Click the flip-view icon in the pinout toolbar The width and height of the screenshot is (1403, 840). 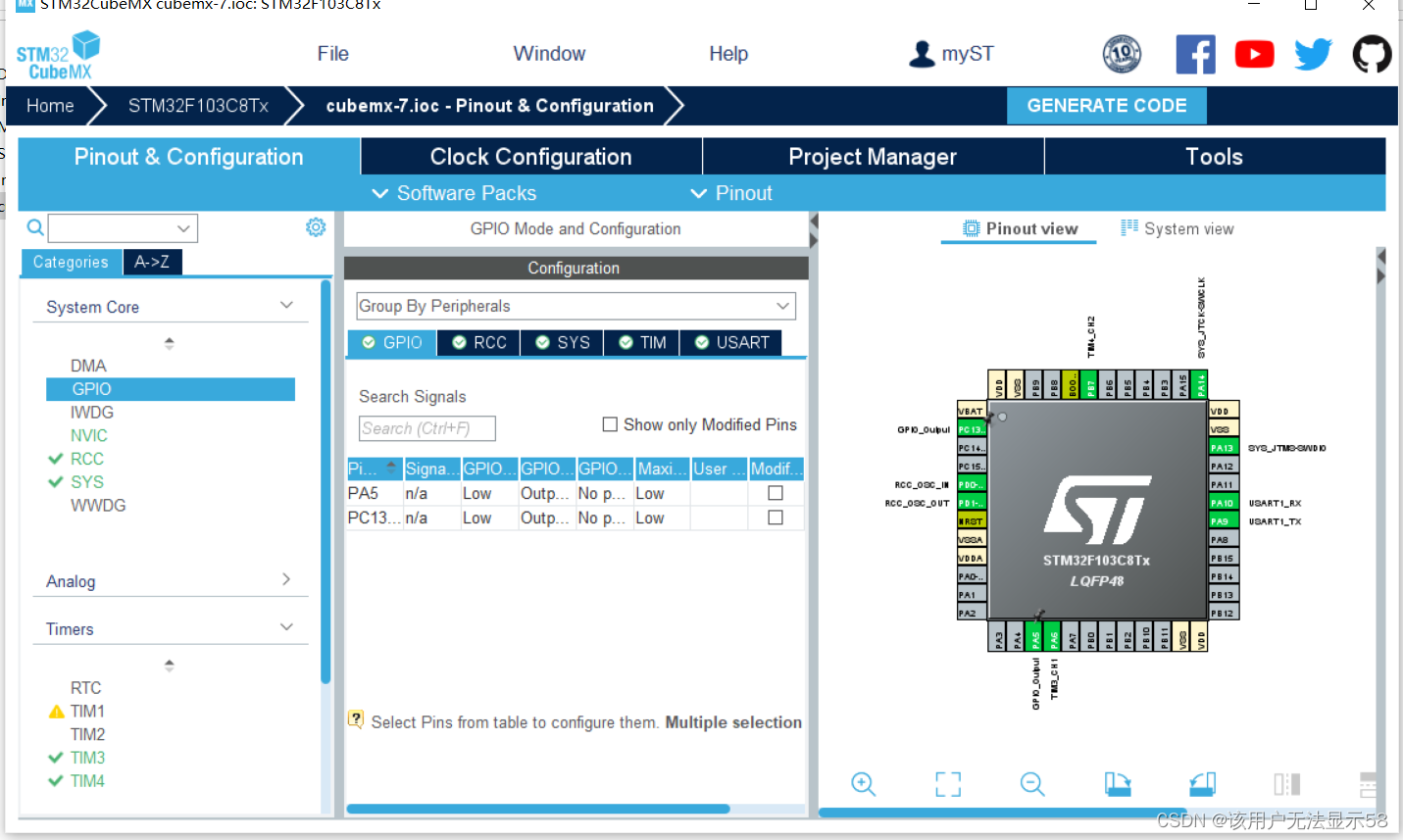[1287, 784]
